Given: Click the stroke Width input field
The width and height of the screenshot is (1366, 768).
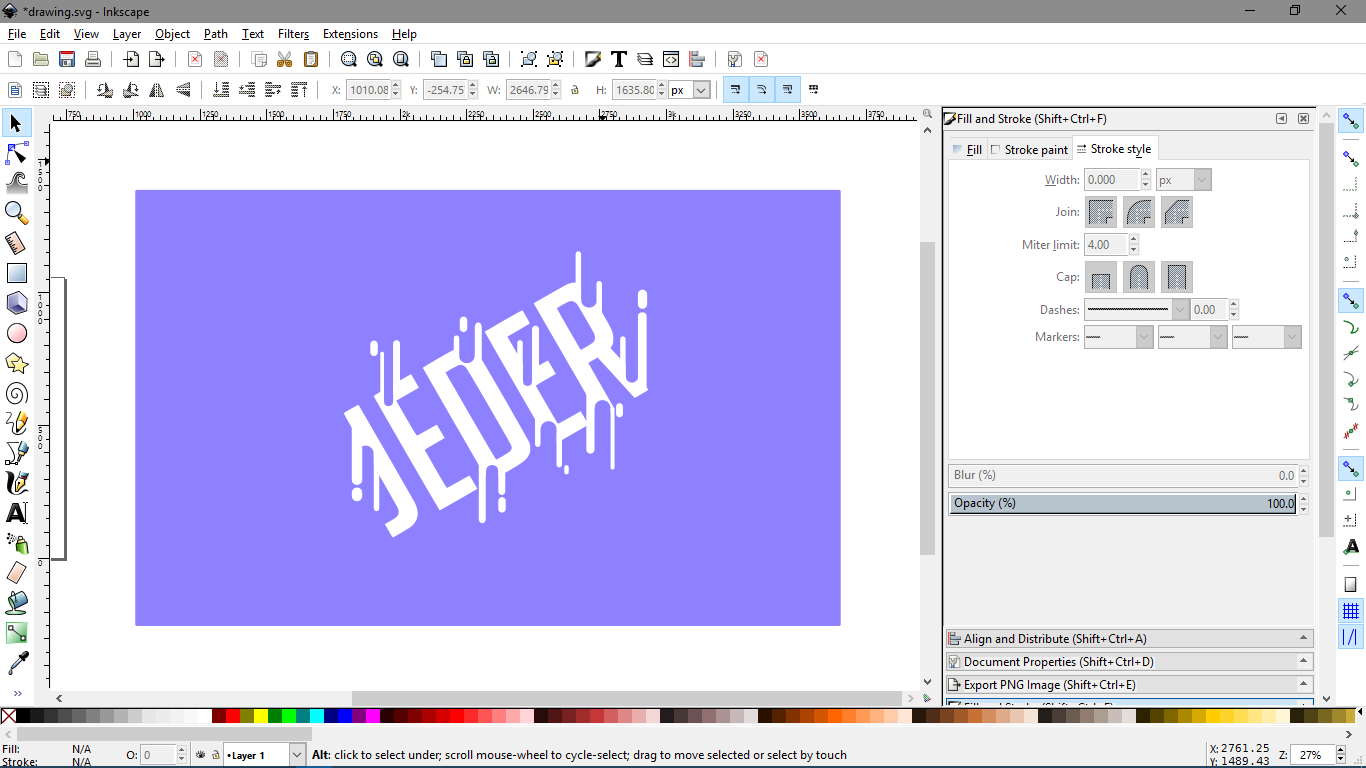Looking at the screenshot, I should (1112, 180).
